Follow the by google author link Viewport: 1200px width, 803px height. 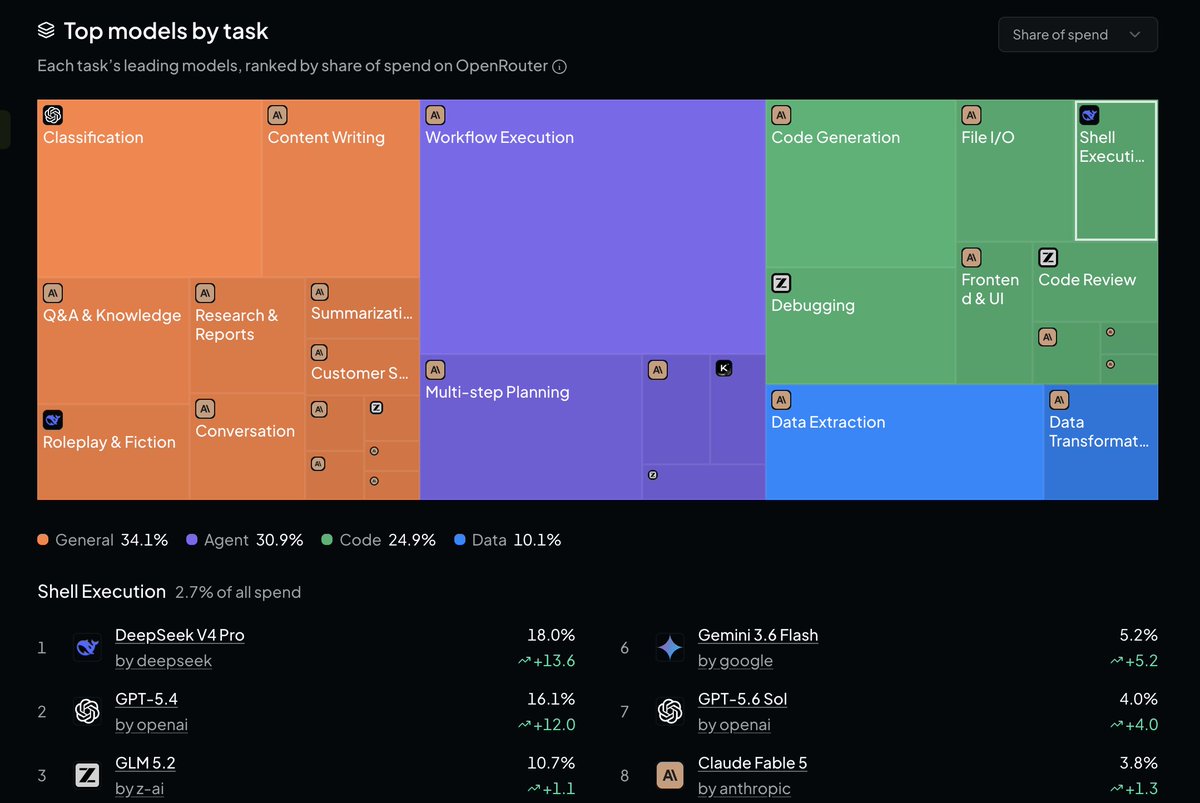(x=735, y=661)
